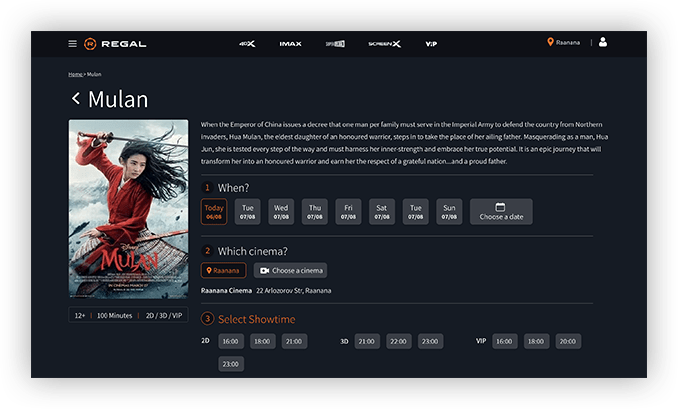Pick the VIP 18:00 showtime
The width and height of the screenshot is (678, 409).
537,341
